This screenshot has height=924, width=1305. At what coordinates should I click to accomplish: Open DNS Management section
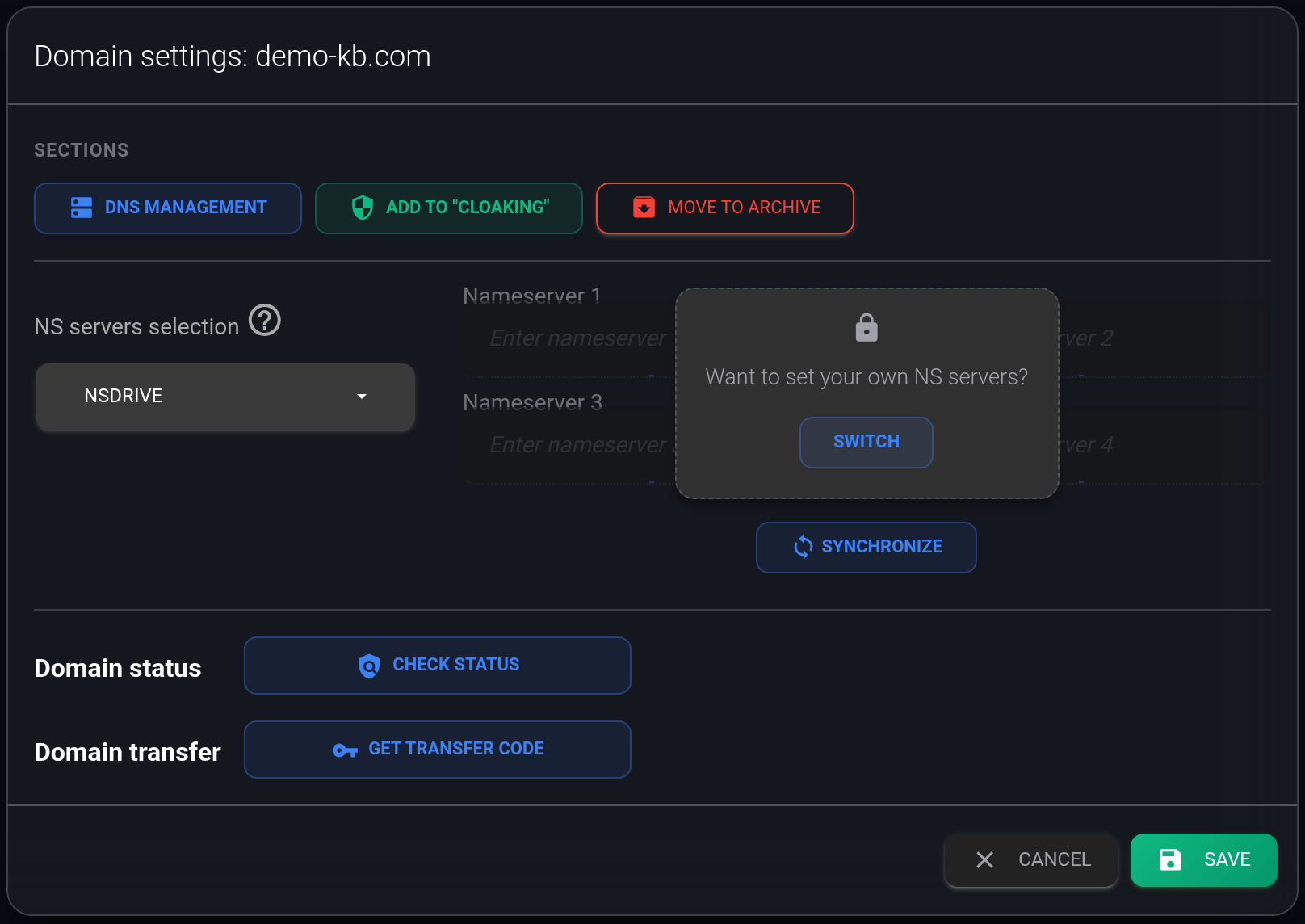pyautogui.click(x=168, y=208)
